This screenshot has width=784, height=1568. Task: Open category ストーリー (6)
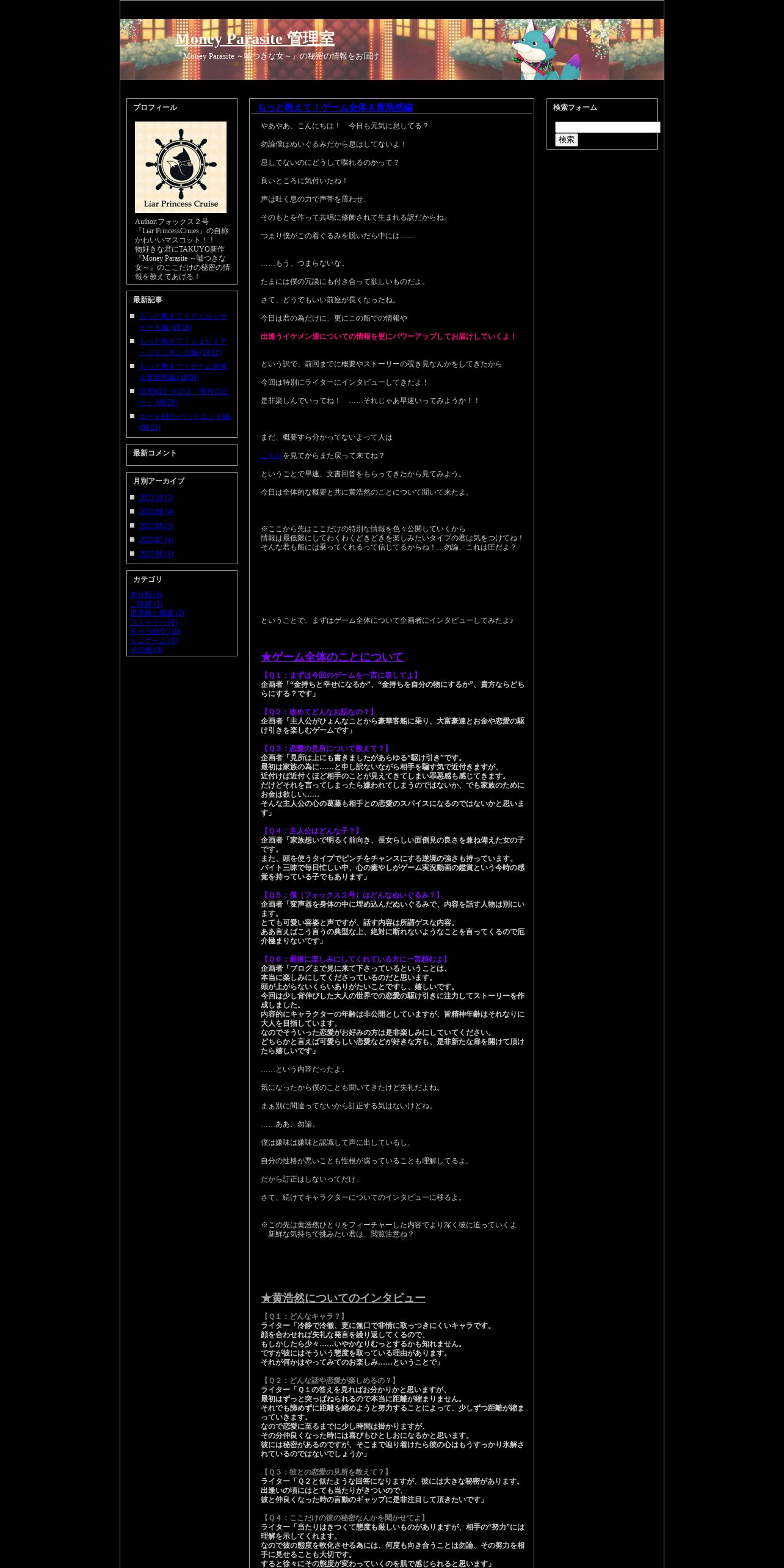click(153, 622)
